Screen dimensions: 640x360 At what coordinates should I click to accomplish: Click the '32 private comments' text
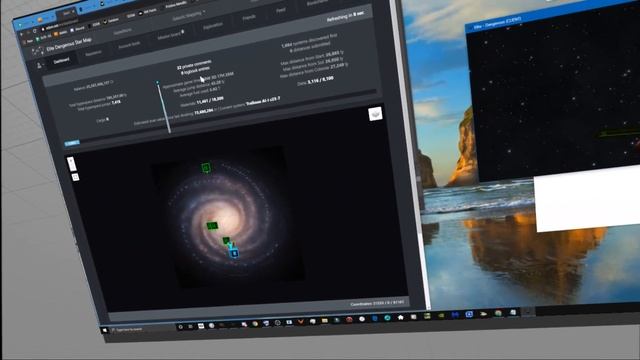pos(194,64)
